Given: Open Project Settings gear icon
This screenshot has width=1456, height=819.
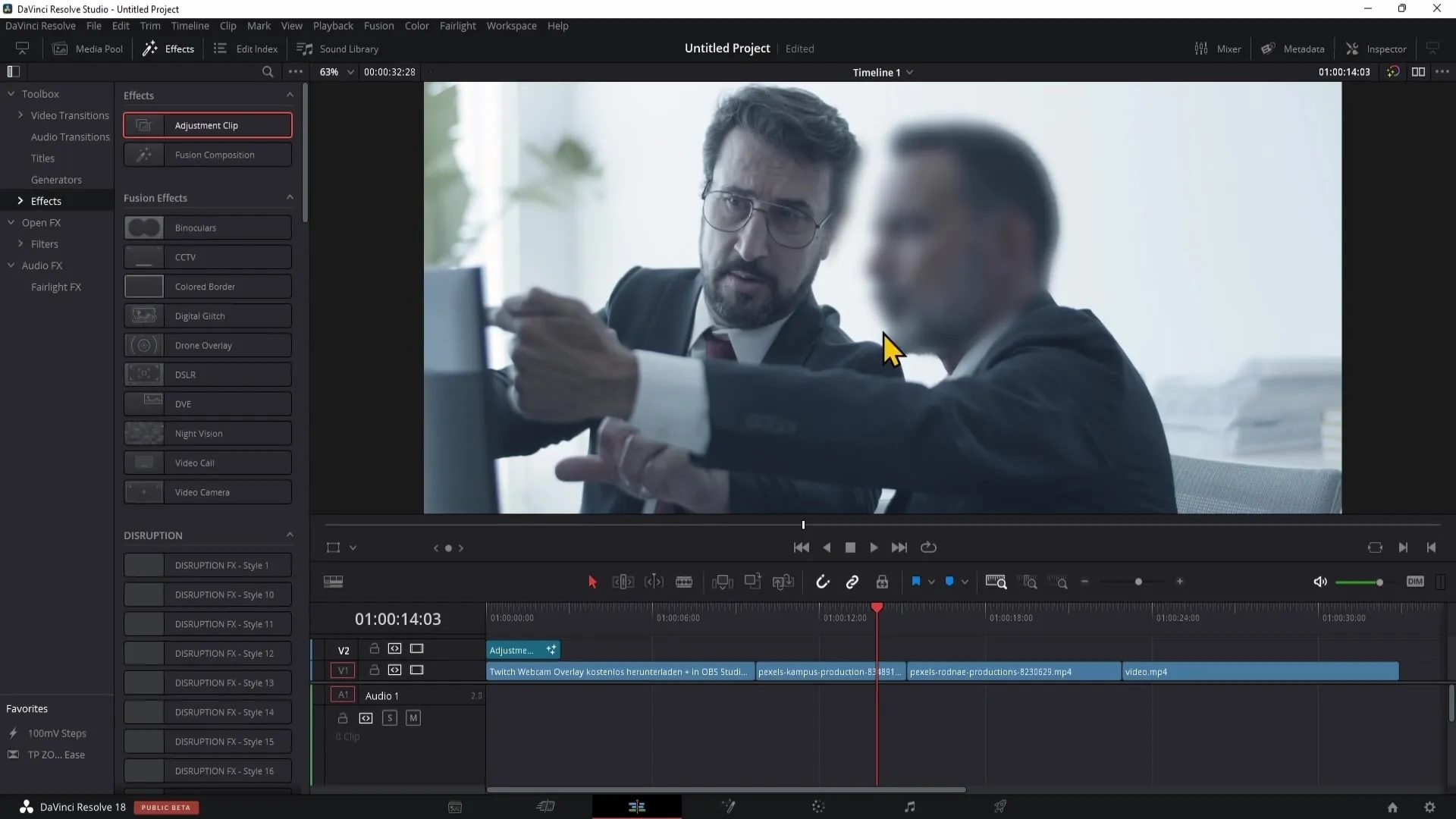Looking at the screenshot, I should point(1429,808).
